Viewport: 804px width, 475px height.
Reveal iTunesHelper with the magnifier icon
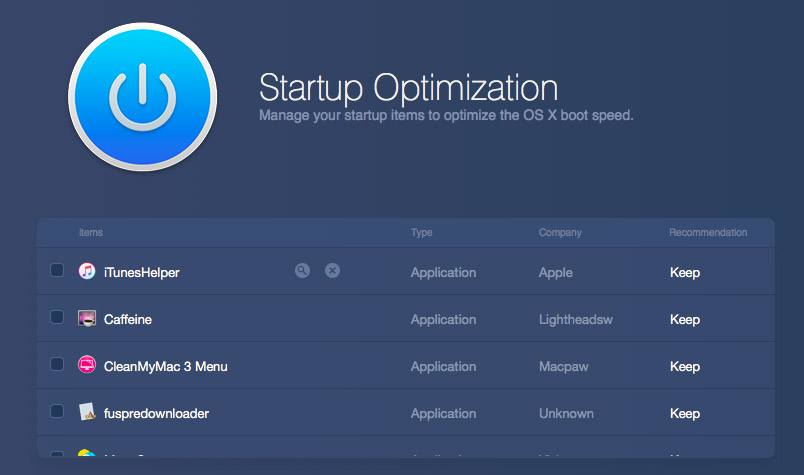(303, 270)
